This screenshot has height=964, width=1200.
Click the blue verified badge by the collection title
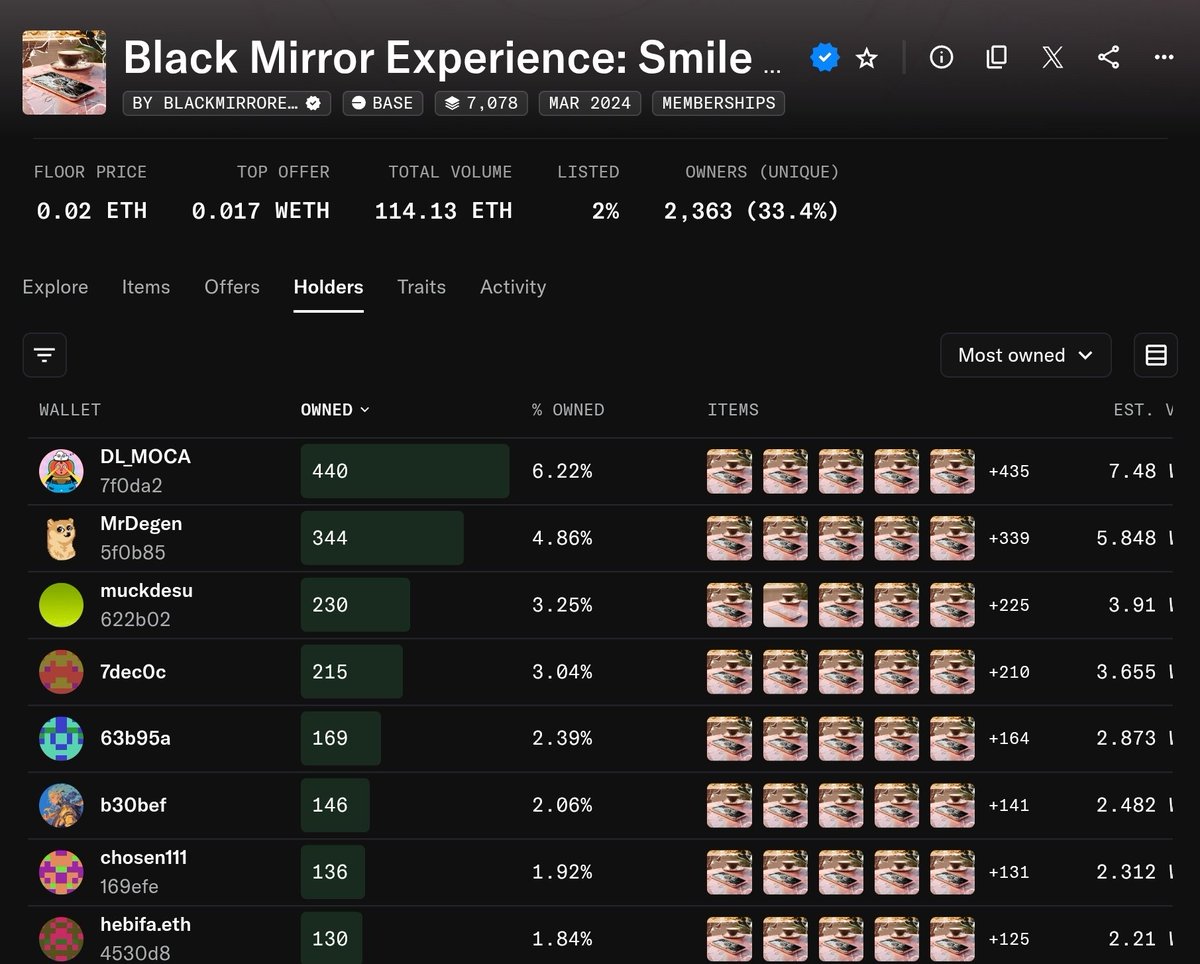[824, 58]
